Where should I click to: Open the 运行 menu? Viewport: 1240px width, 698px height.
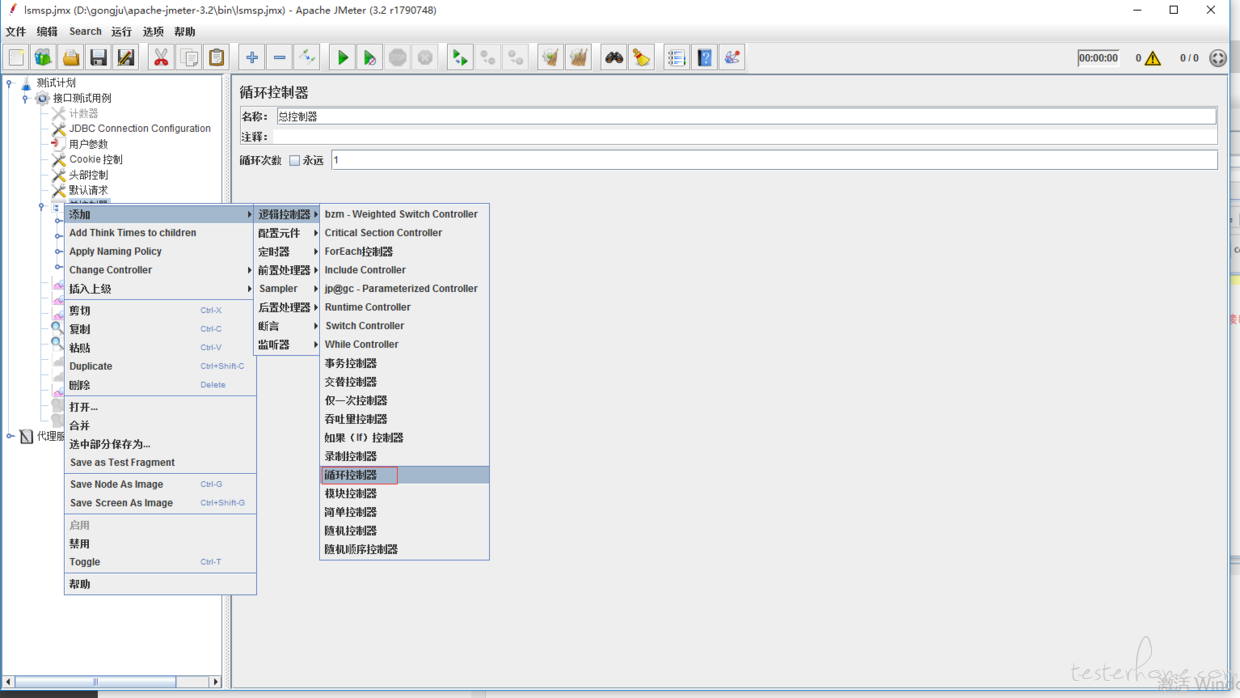tap(121, 32)
